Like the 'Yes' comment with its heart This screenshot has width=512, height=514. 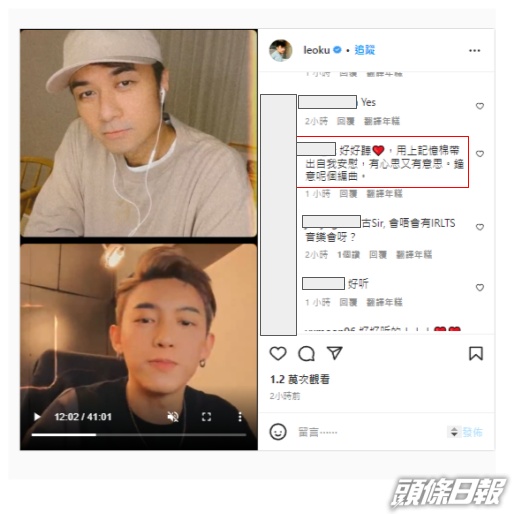(x=480, y=106)
